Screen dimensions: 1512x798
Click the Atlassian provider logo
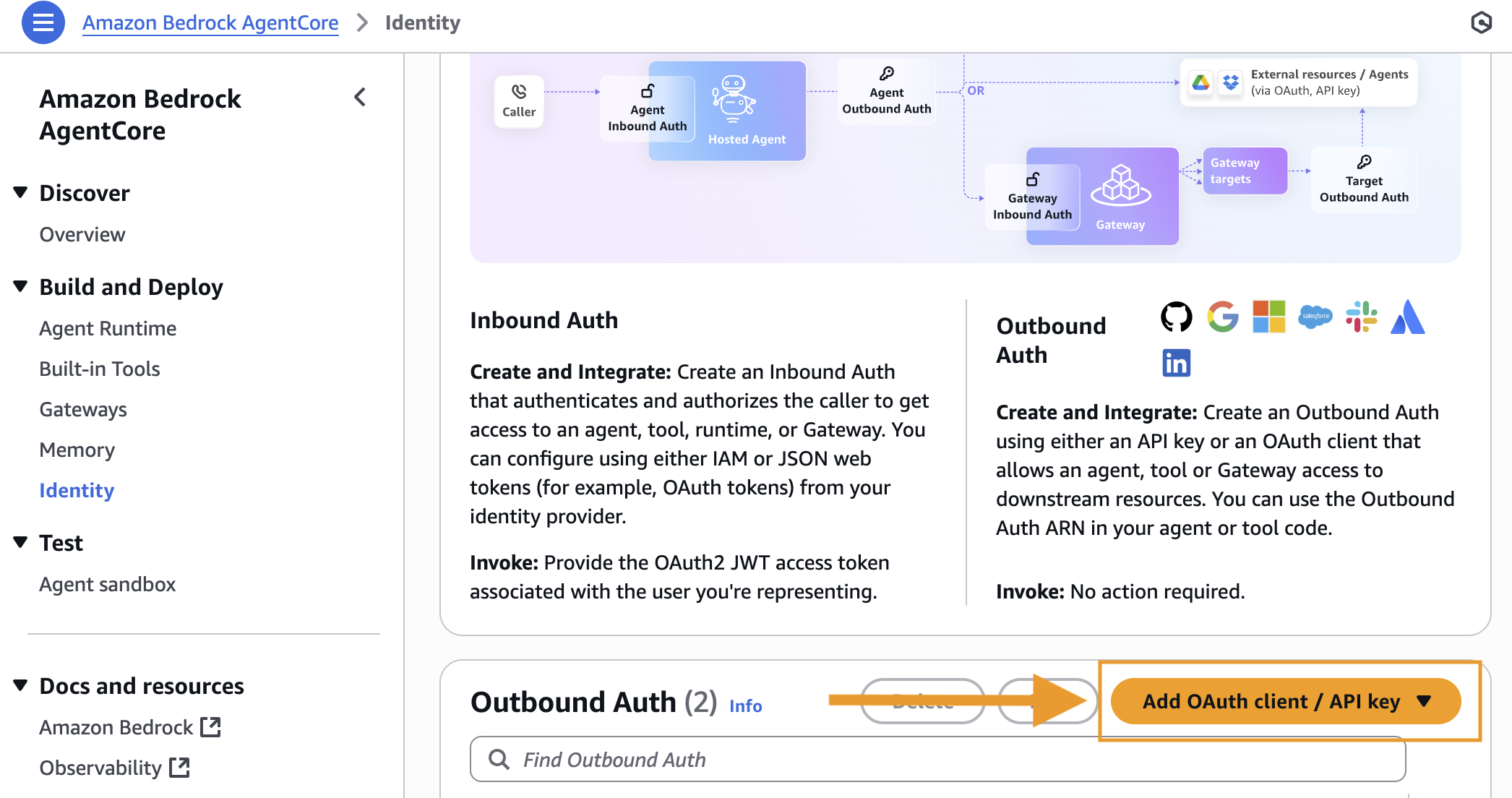(x=1407, y=317)
